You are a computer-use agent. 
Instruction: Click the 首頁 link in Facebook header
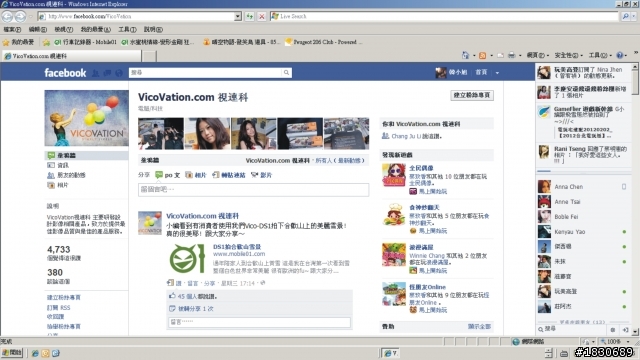[x=481, y=72]
